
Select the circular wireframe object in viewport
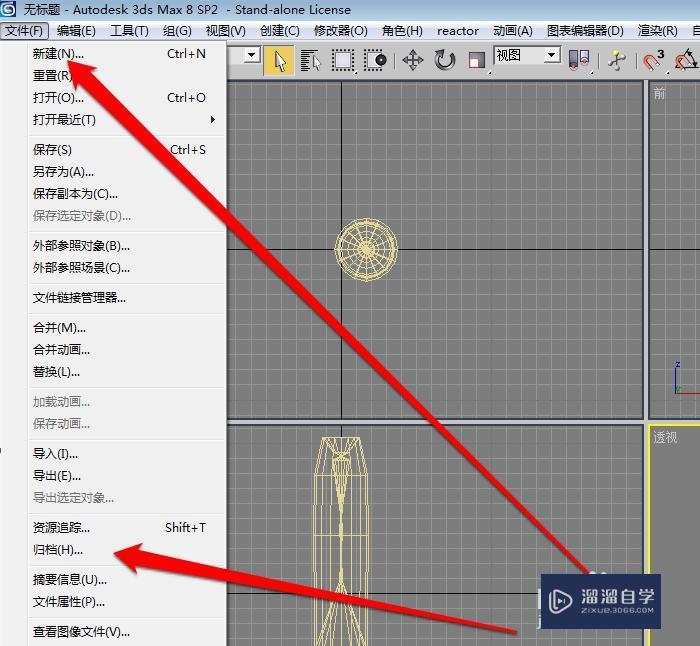click(x=366, y=250)
